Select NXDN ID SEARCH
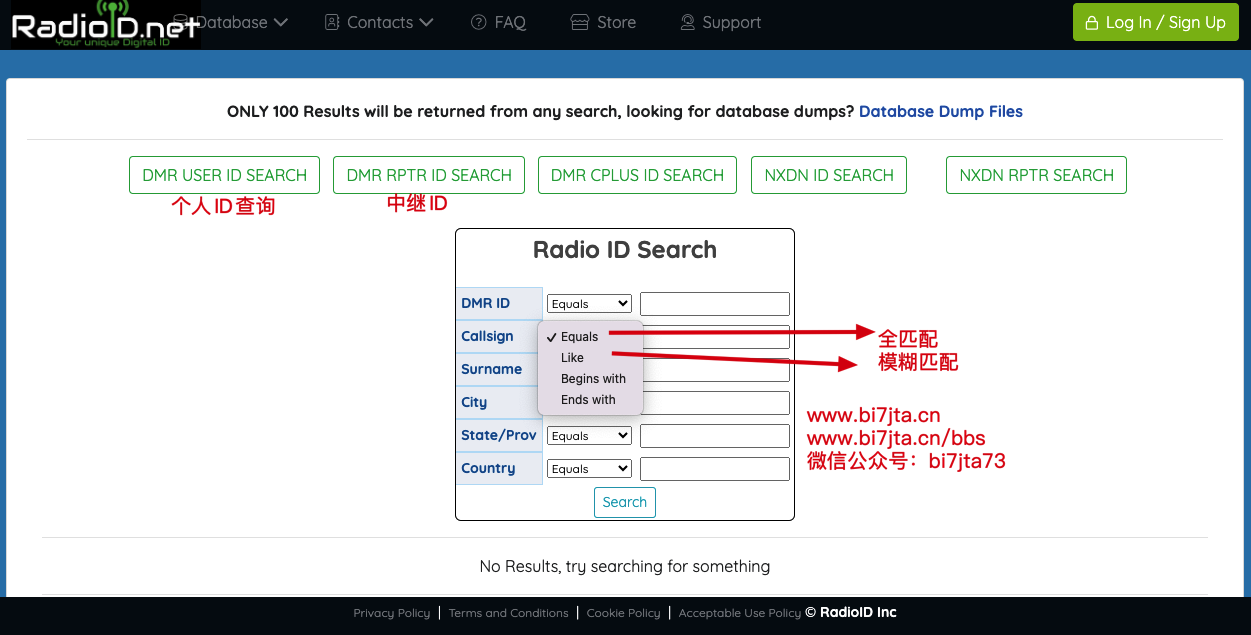Screen dimensions: 1251x635 829,175
